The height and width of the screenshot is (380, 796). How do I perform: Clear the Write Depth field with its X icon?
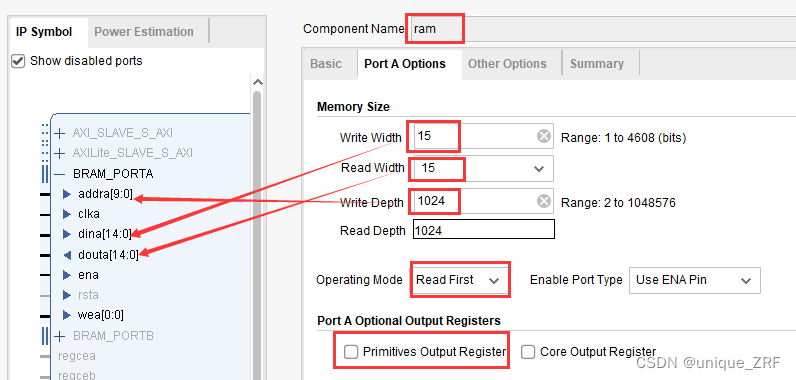tap(544, 201)
